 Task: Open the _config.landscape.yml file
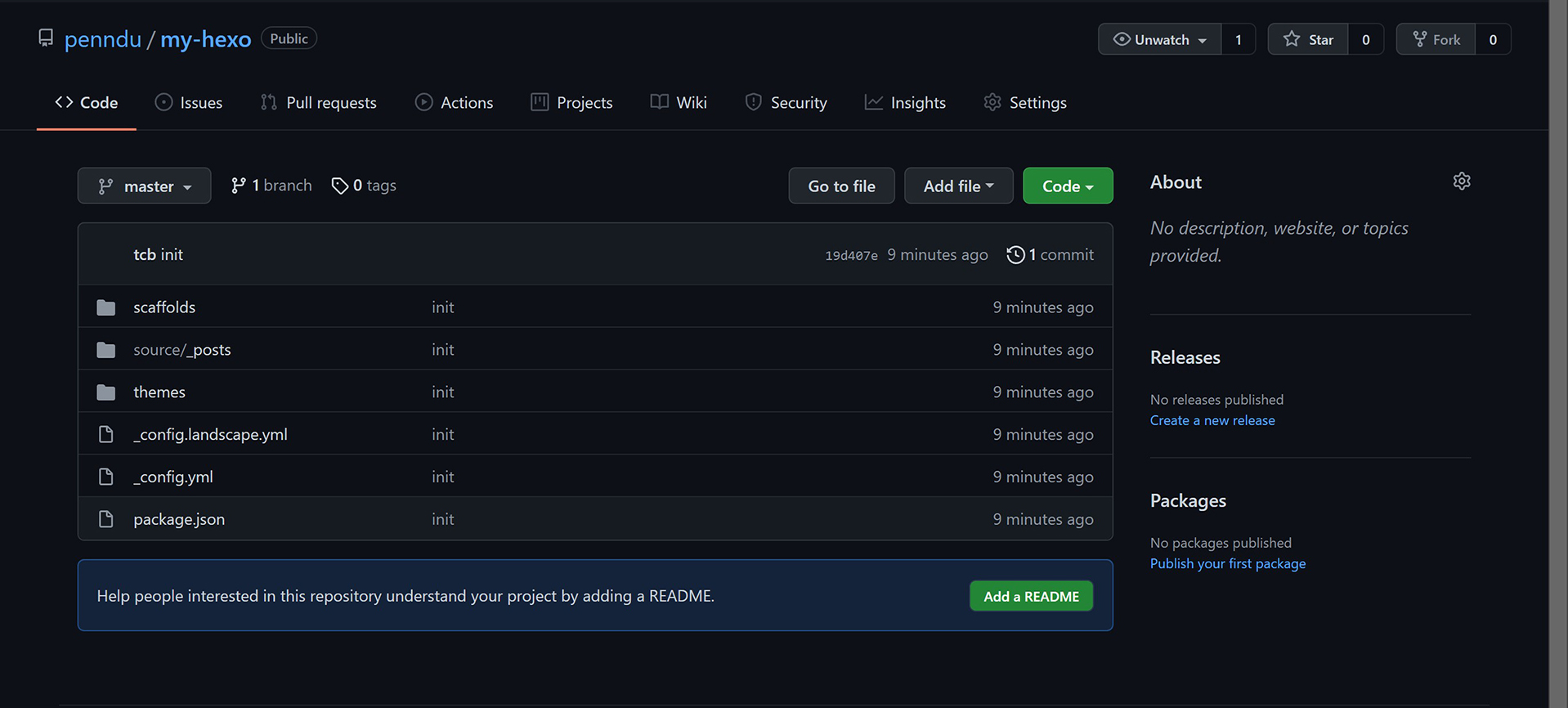pyautogui.click(x=210, y=434)
